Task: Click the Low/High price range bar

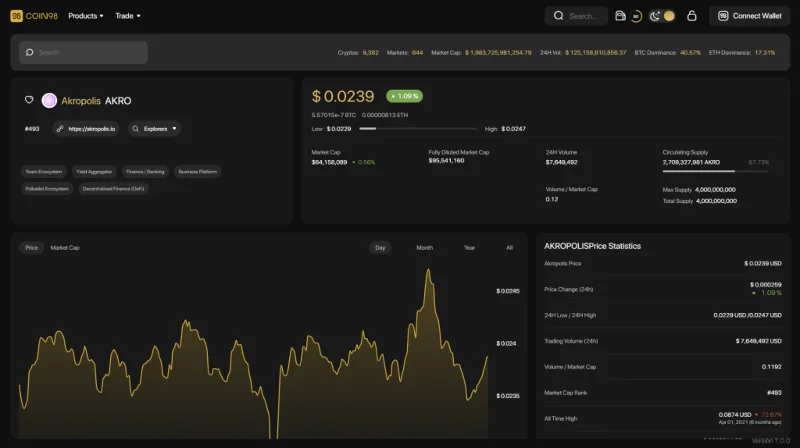Action: click(417, 129)
